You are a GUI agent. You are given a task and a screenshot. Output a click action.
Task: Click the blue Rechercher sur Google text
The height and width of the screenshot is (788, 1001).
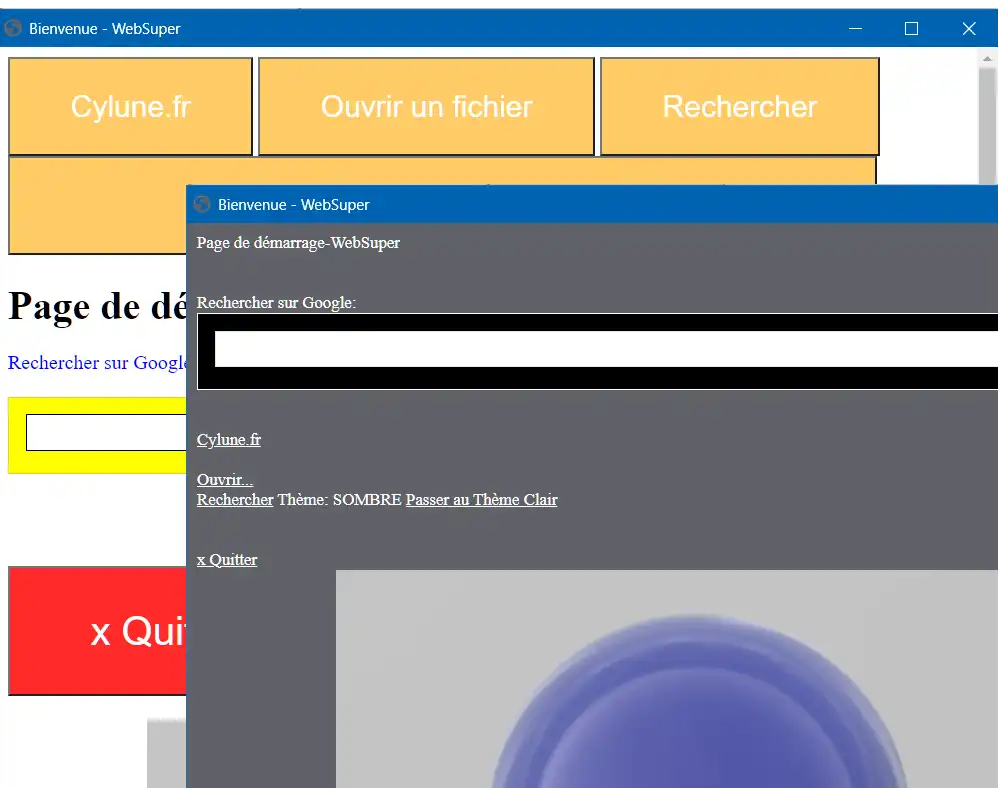[97, 363]
